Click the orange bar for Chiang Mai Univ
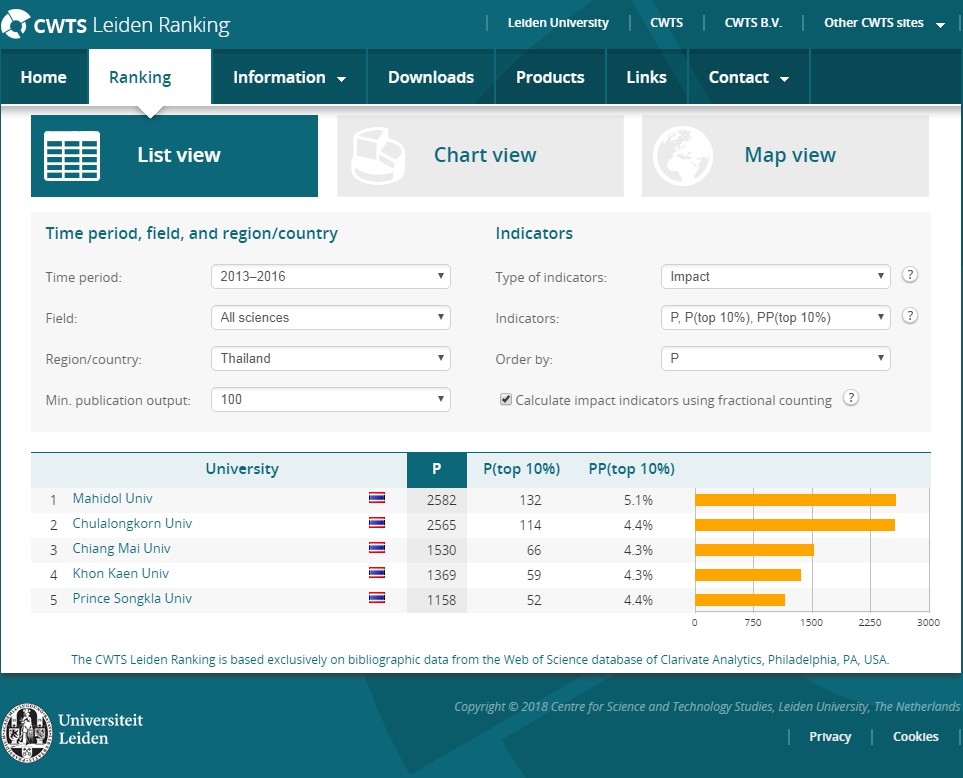The width and height of the screenshot is (963, 778). (x=754, y=550)
